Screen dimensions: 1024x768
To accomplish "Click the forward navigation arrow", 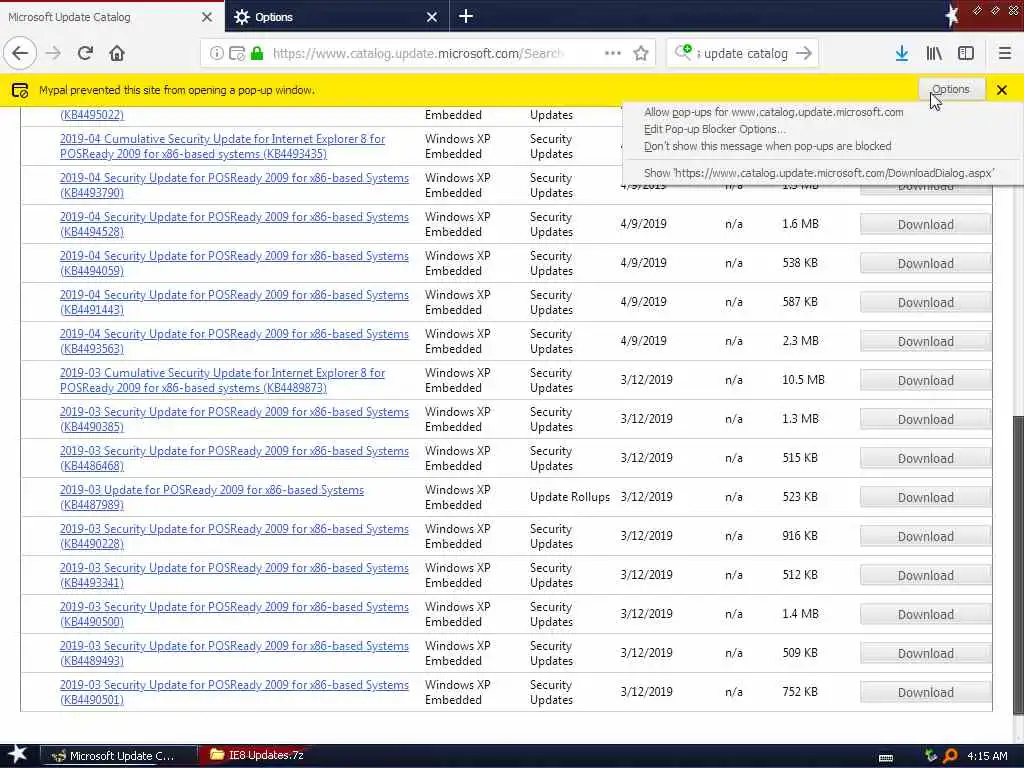I will coord(54,53).
